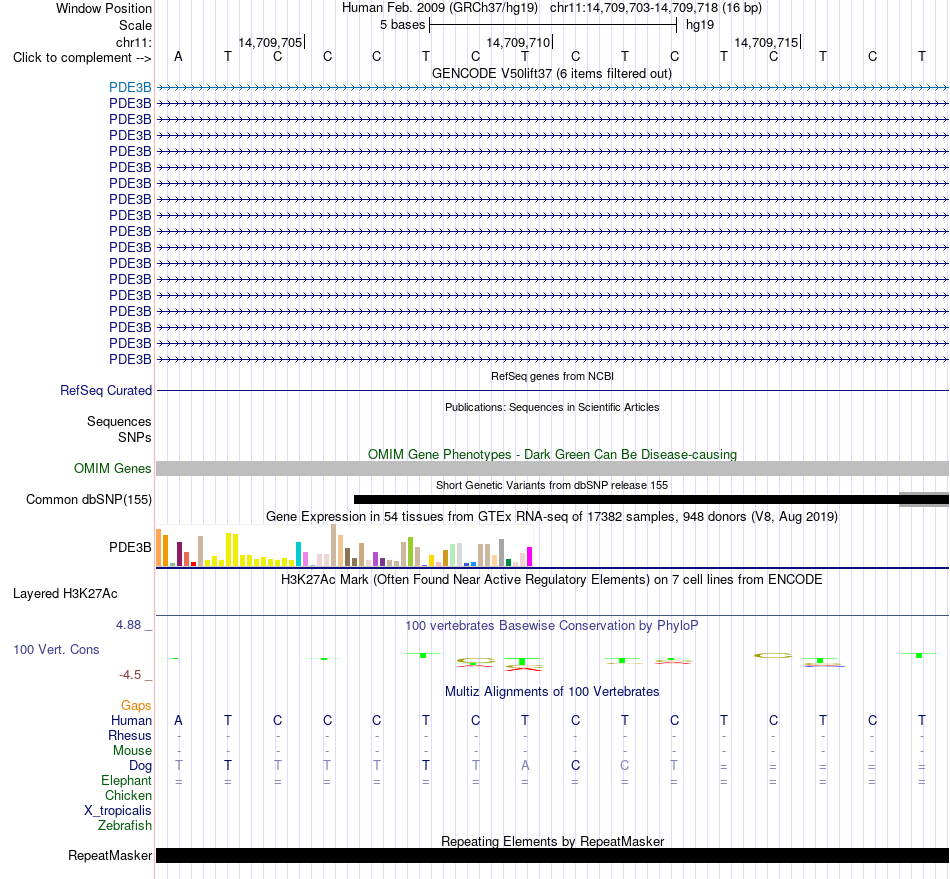
Task: Open the 'Gene Expression in 54 tissues' GTEx title
Action: pos(551,517)
